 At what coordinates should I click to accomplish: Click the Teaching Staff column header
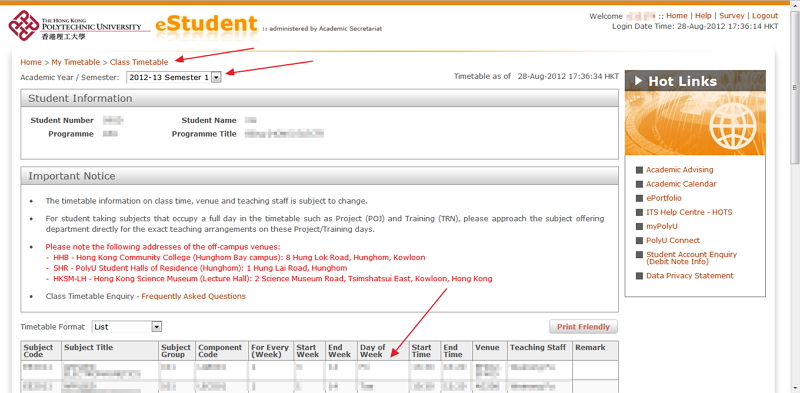tap(539, 351)
